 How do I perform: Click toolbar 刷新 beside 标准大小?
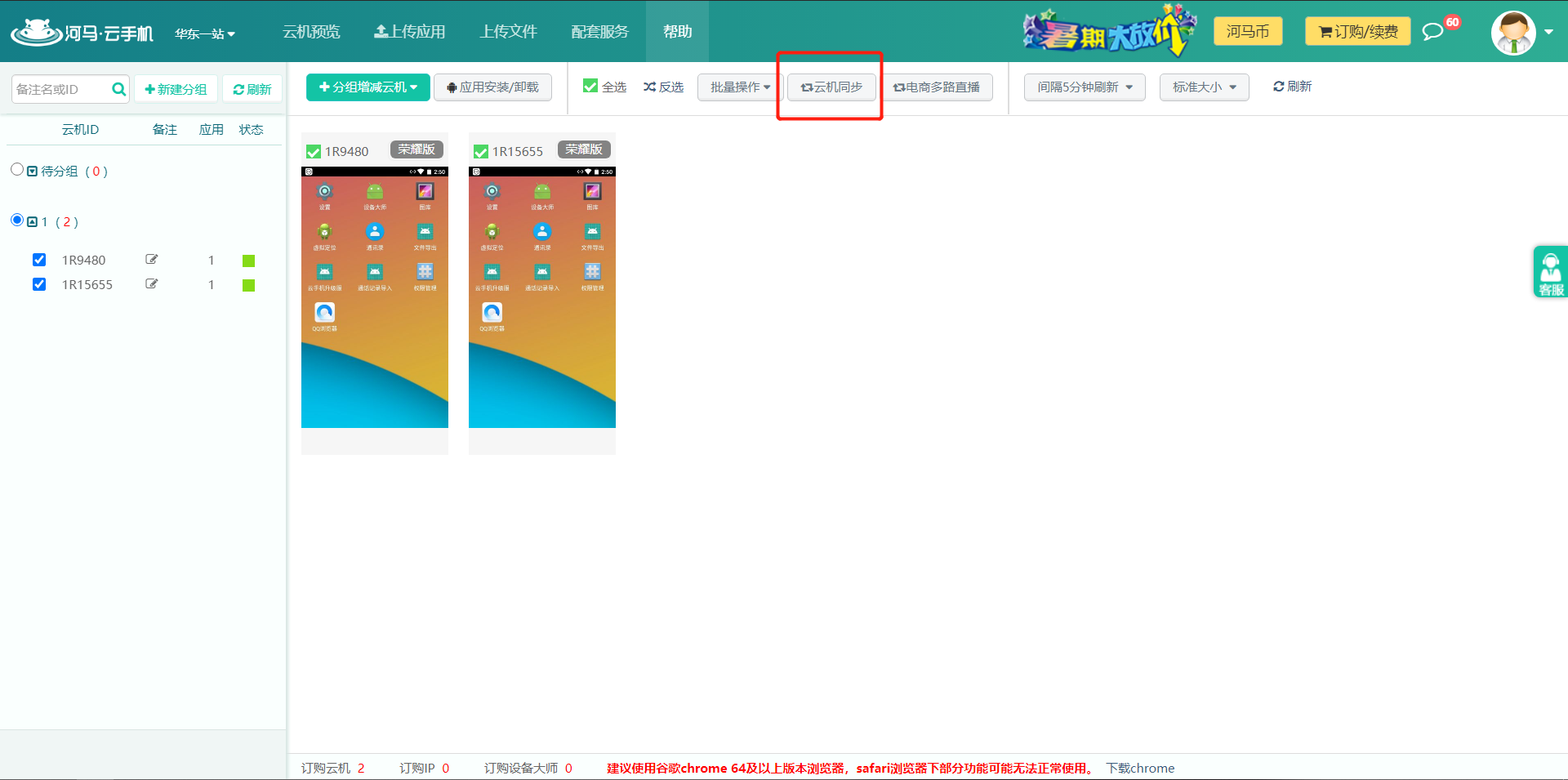(x=1292, y=87)
